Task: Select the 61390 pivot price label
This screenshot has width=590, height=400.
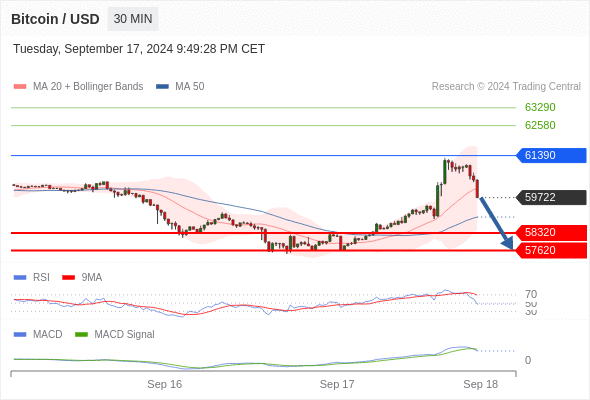Action: [551, 155]
